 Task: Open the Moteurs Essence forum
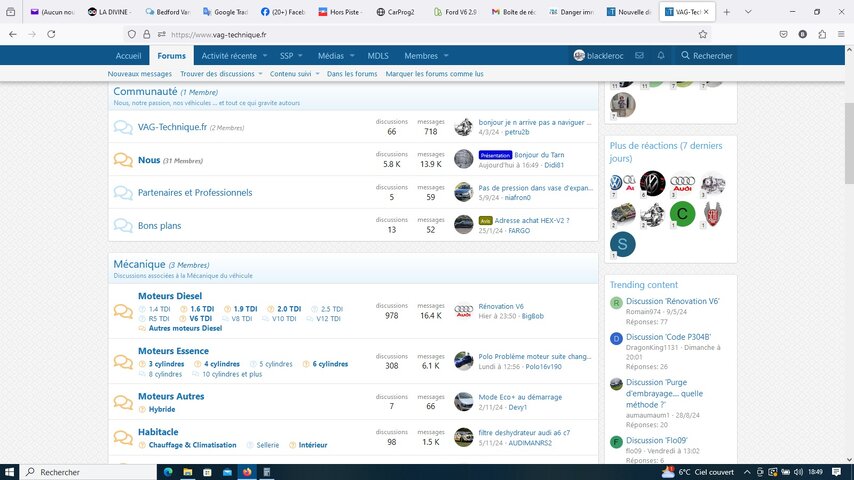point(173,351)
